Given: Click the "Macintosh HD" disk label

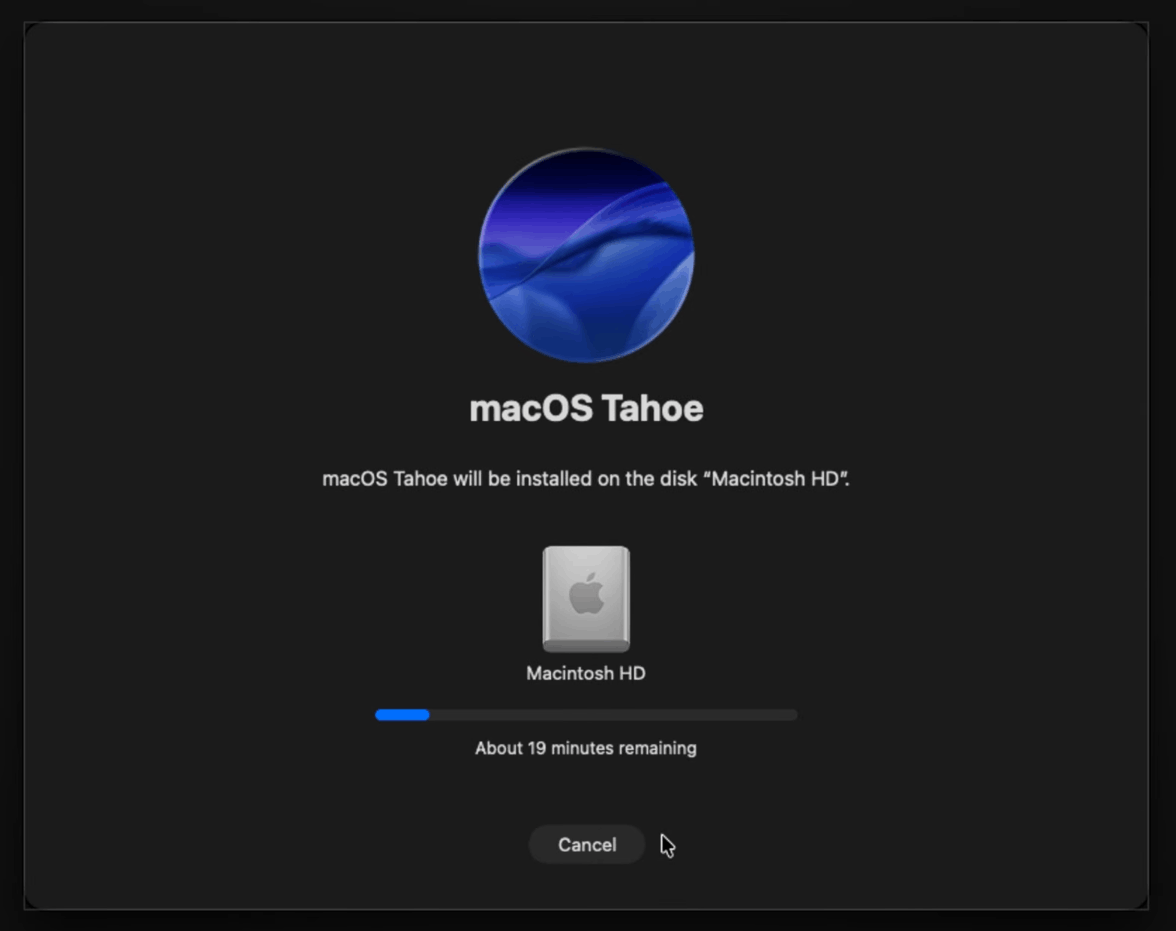Looking at the screenshot, I should [x=586, y=674].
